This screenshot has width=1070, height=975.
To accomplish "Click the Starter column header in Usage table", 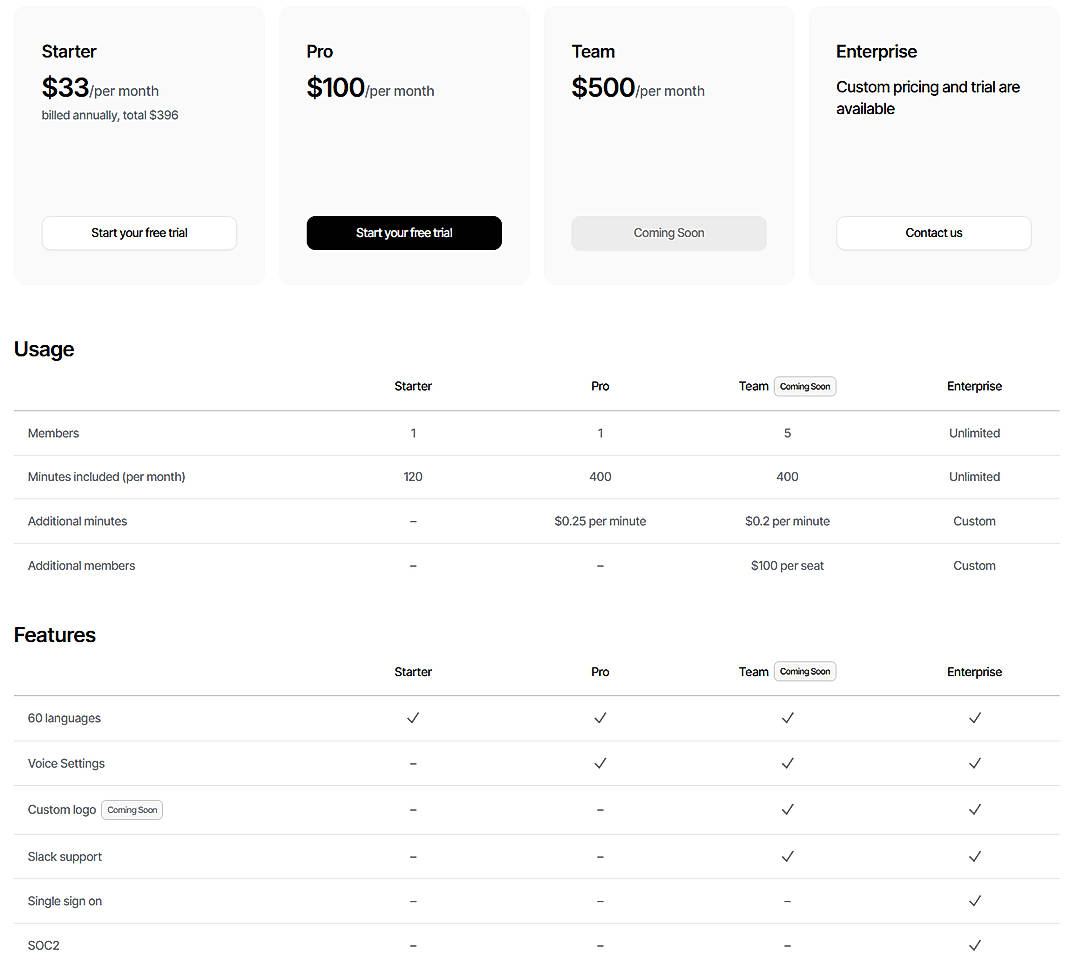I will (x=413, y=386).
